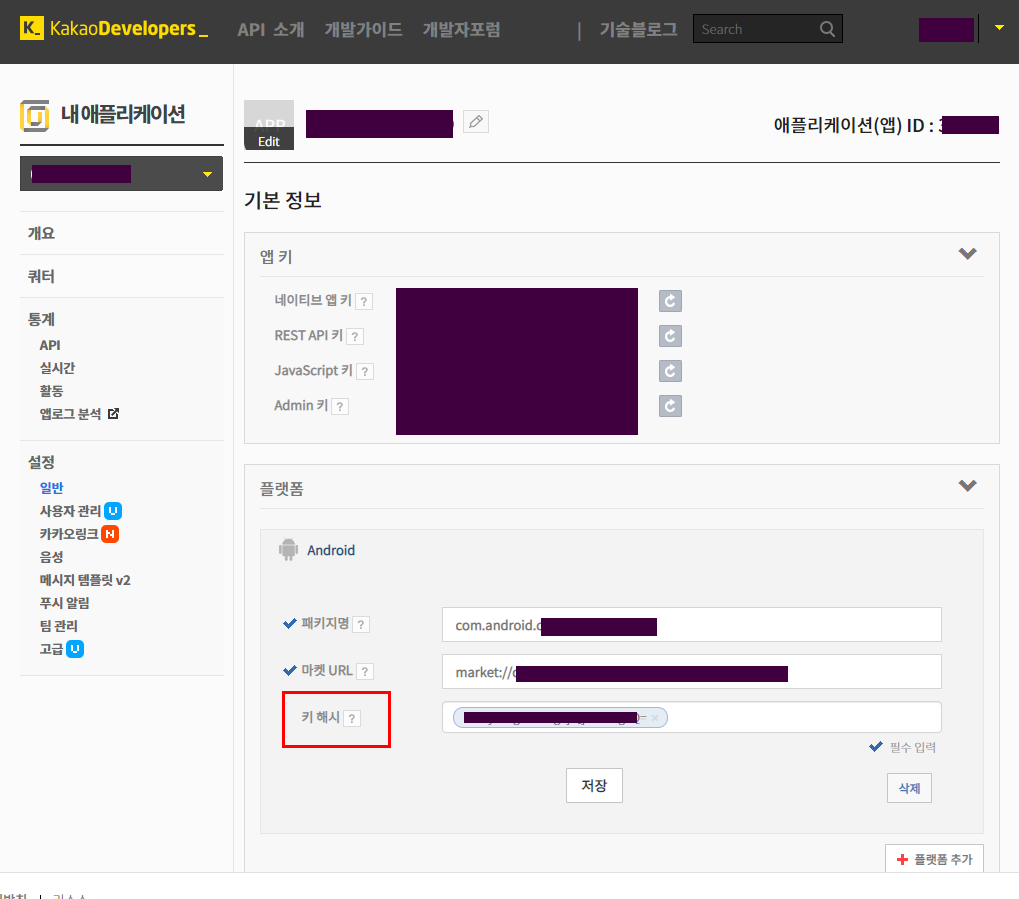Click the N badge next to 카카오링크
1019x899 pixels.
click(x=110, y=534)
